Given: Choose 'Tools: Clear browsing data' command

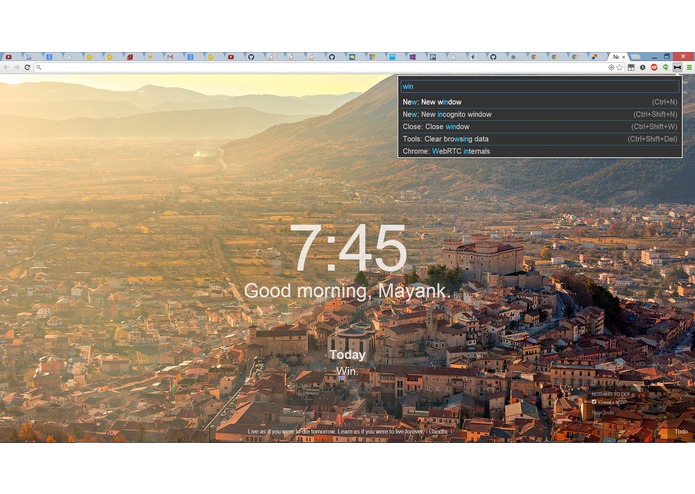Looking at the screenshot, I should click(540, 139).
